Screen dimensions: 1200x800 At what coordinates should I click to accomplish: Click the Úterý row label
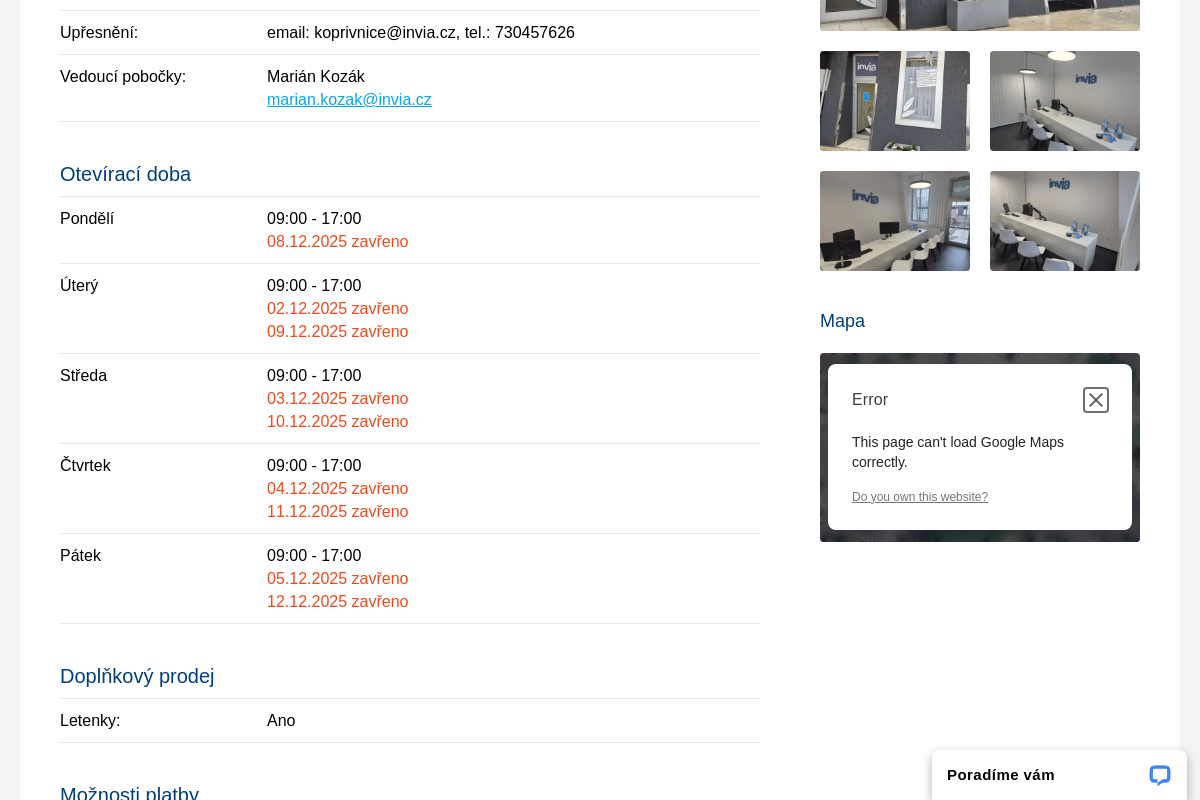pyautogui.click(x=79, y=286)
